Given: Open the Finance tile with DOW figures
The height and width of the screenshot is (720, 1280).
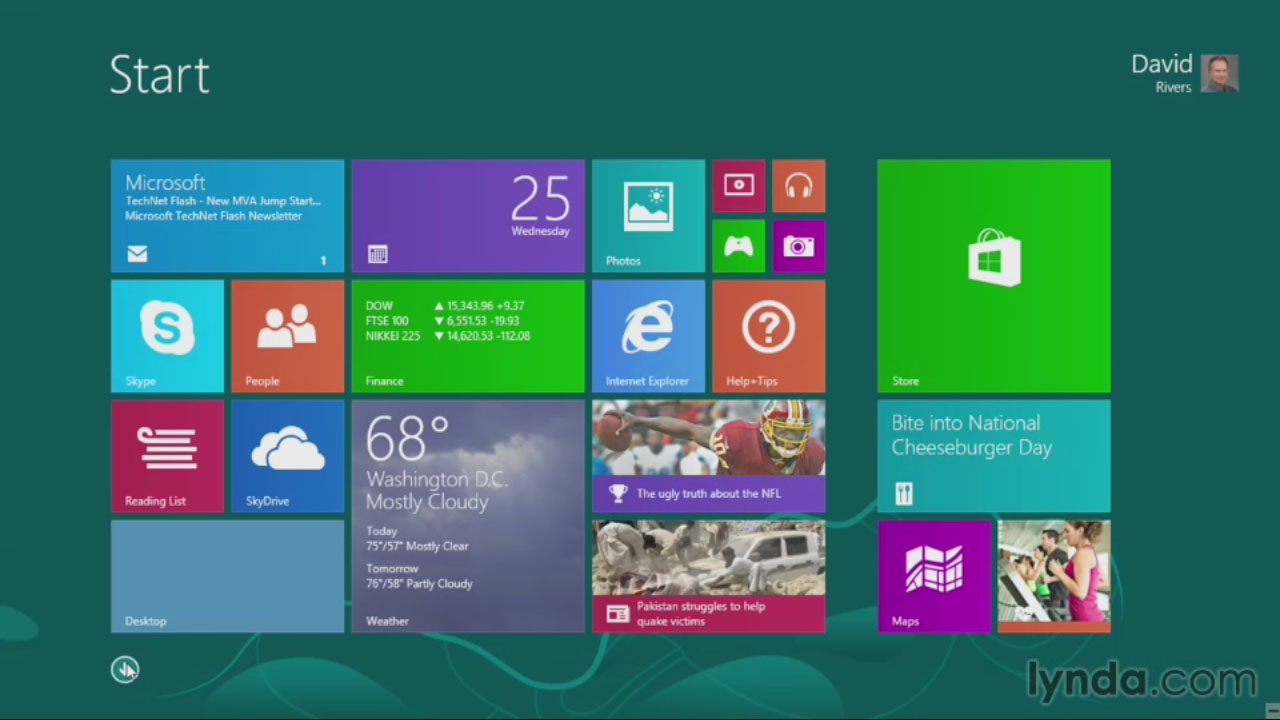Looking at the screenshot, I should 467,335.
